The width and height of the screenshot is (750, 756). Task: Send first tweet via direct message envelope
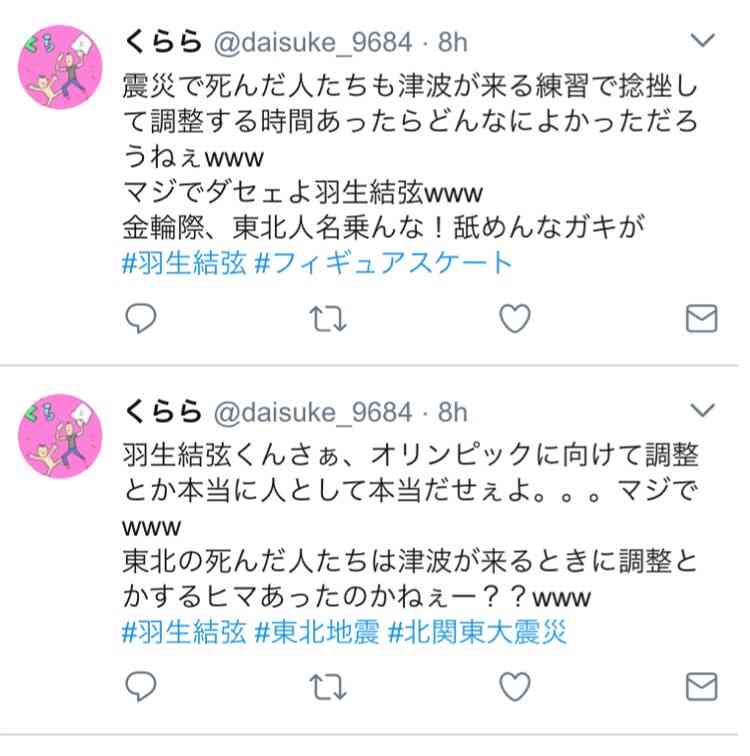coord(701,319)
